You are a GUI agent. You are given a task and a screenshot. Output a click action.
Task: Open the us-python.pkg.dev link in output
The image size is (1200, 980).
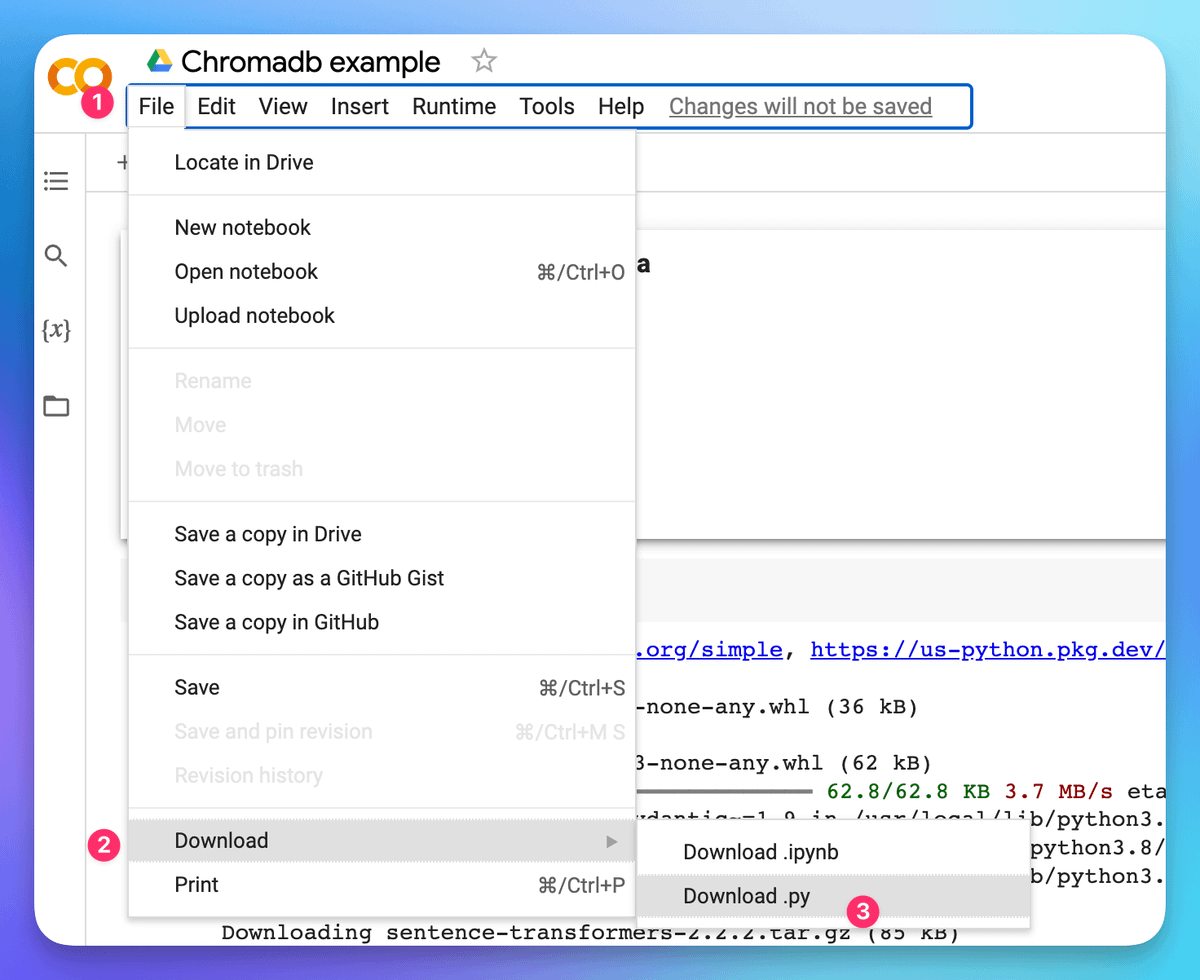[x=985, y=650]
